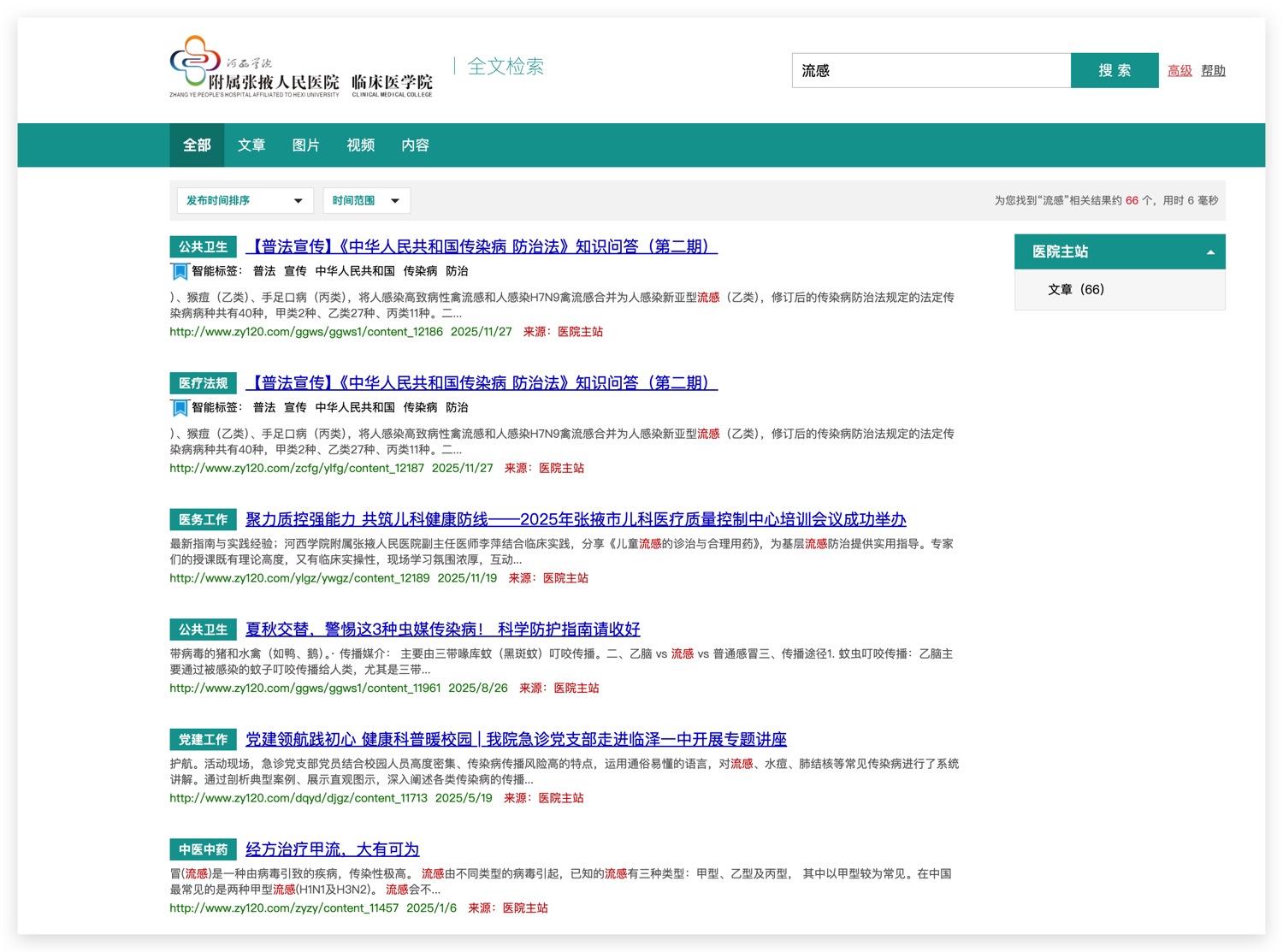The image size is (1283, 952).
Task: Collapse the 医院主站 sidebar panel
Action: [x=1210, y=251]
